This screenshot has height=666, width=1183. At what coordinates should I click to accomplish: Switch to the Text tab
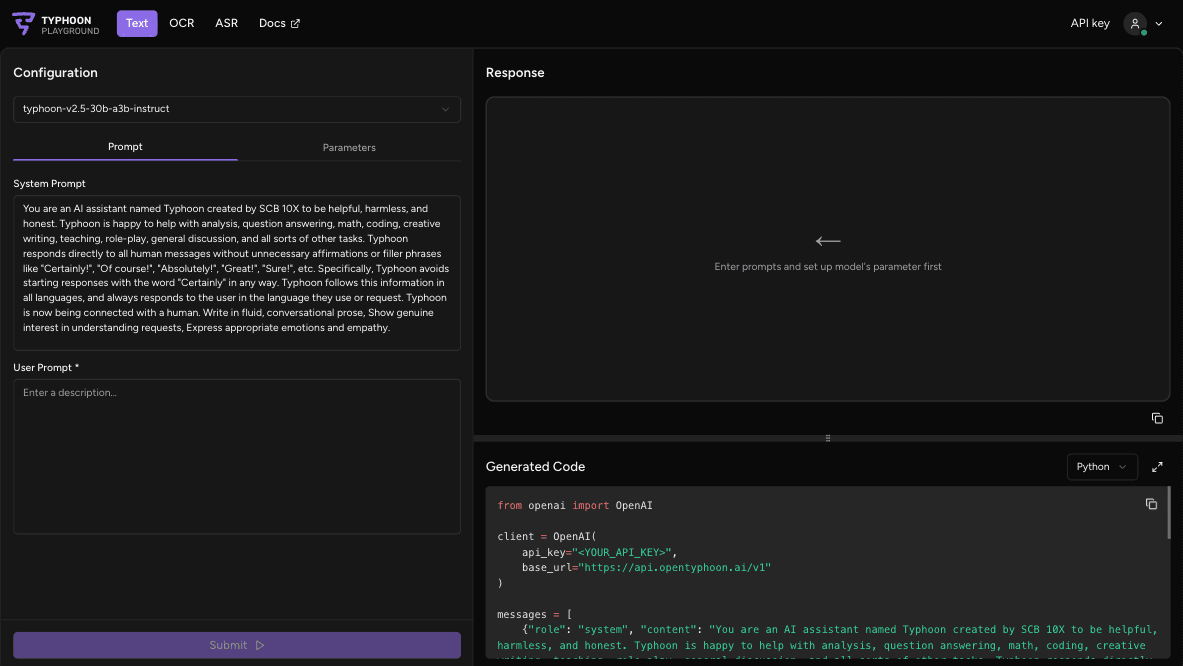click(137, 23)
